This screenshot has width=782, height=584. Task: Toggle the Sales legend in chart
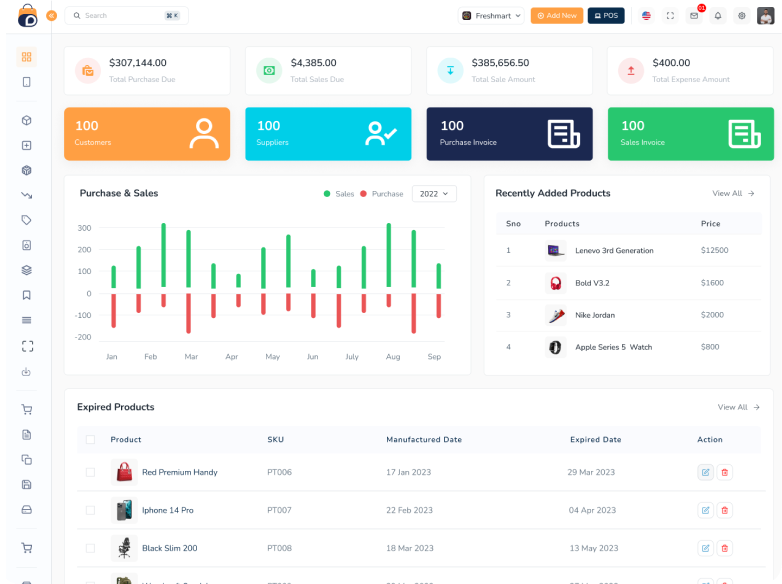339,194
